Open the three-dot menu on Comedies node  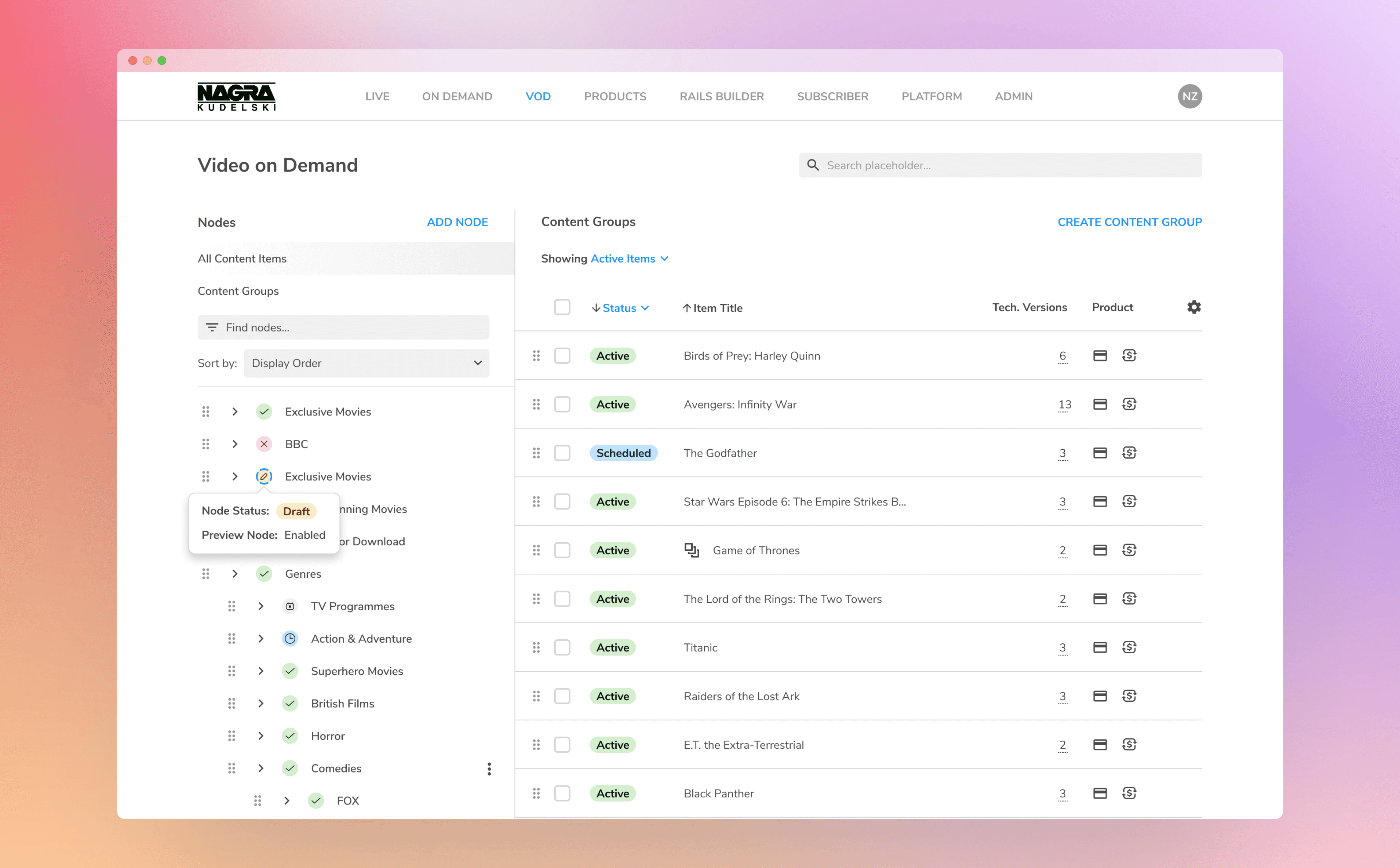pyautogui.click(x=489, y=769)
